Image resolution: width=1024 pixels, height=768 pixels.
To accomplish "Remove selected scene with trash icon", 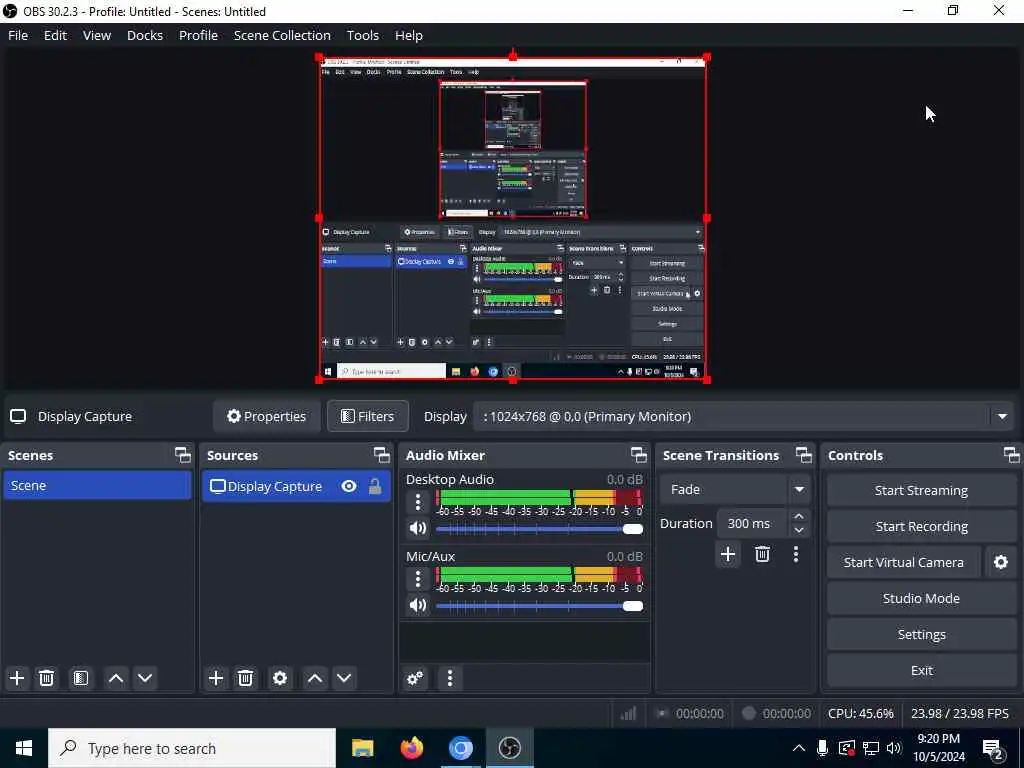I will (x=46, y=678).
